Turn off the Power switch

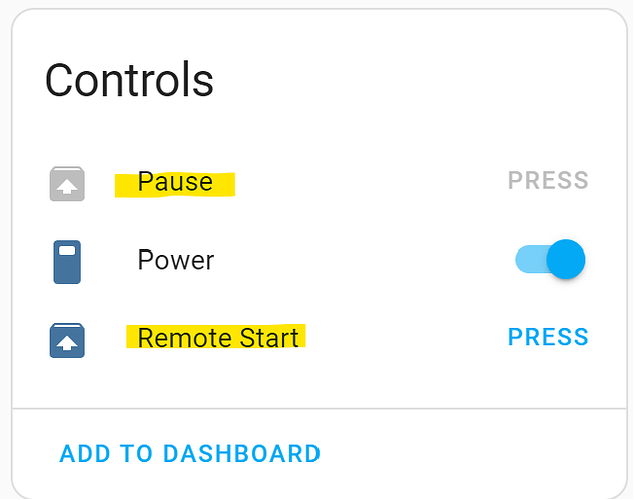[549, 260]
